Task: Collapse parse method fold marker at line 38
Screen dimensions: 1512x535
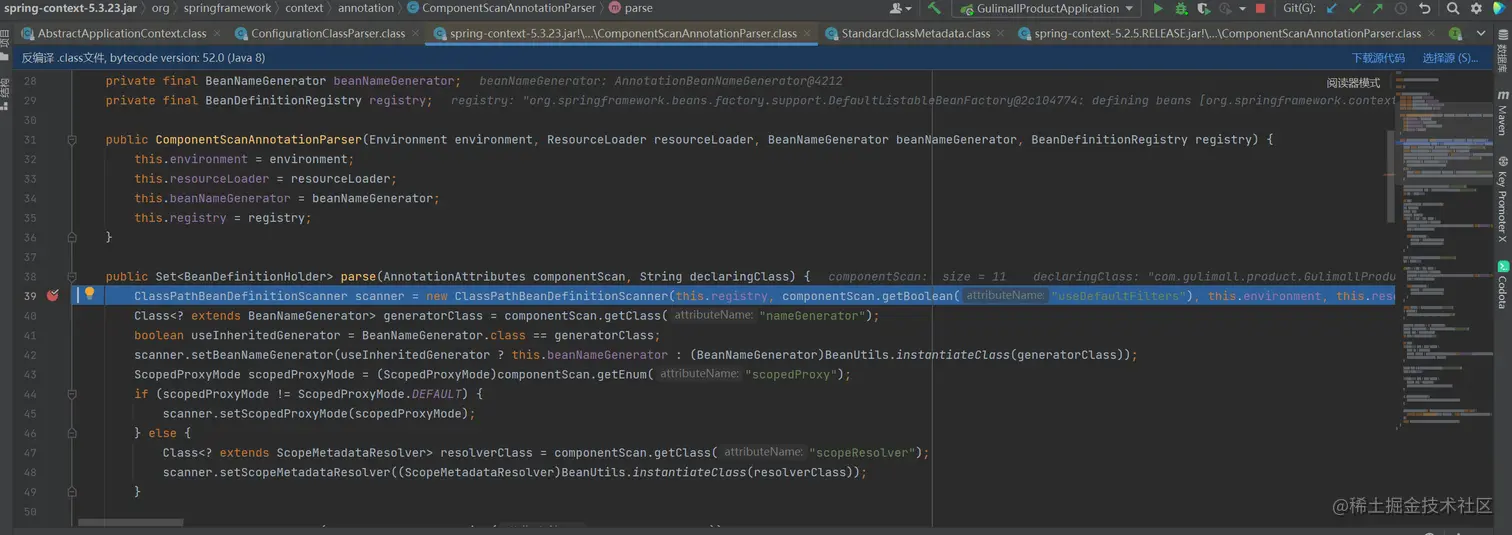Action: tap(72, 276)
